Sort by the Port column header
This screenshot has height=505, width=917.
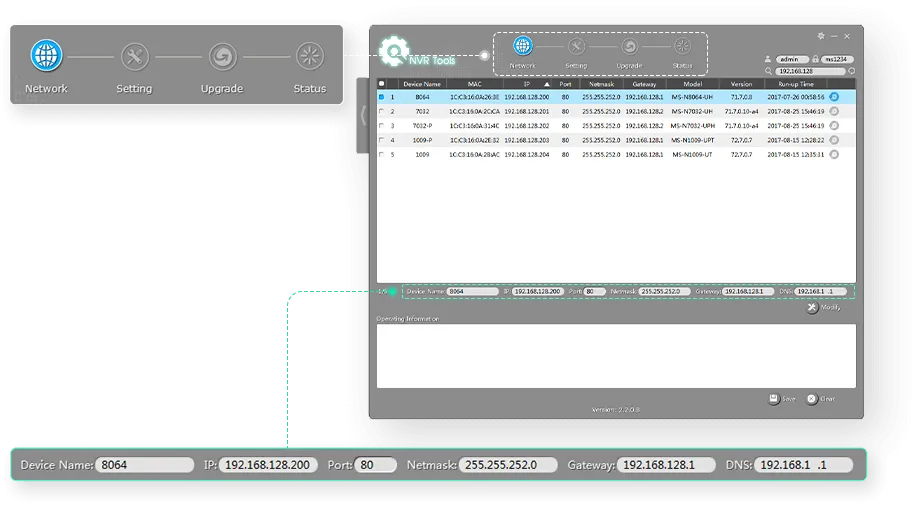[x=565, y=84]
